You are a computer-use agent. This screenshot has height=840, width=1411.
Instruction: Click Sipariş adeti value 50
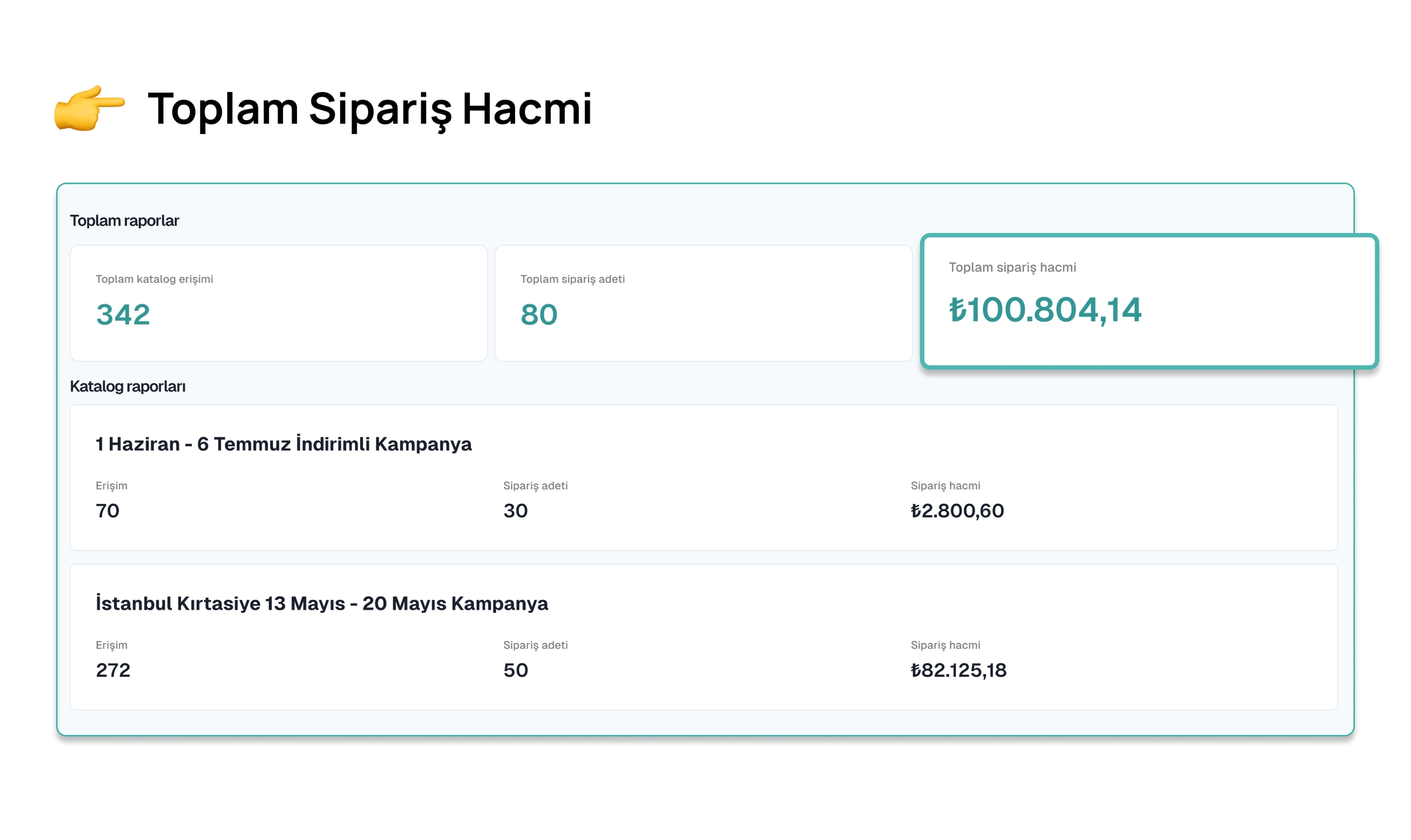516,670
